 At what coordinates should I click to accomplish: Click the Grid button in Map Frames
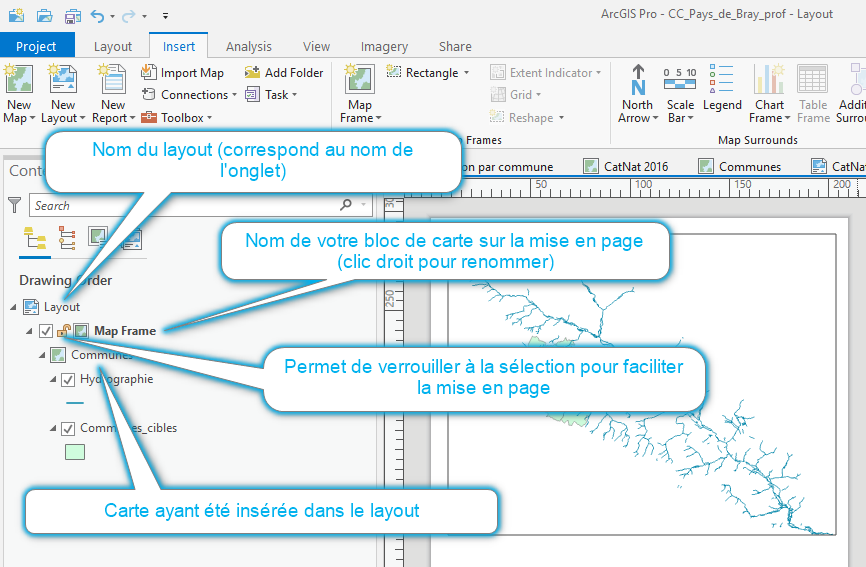click(515, 94)
